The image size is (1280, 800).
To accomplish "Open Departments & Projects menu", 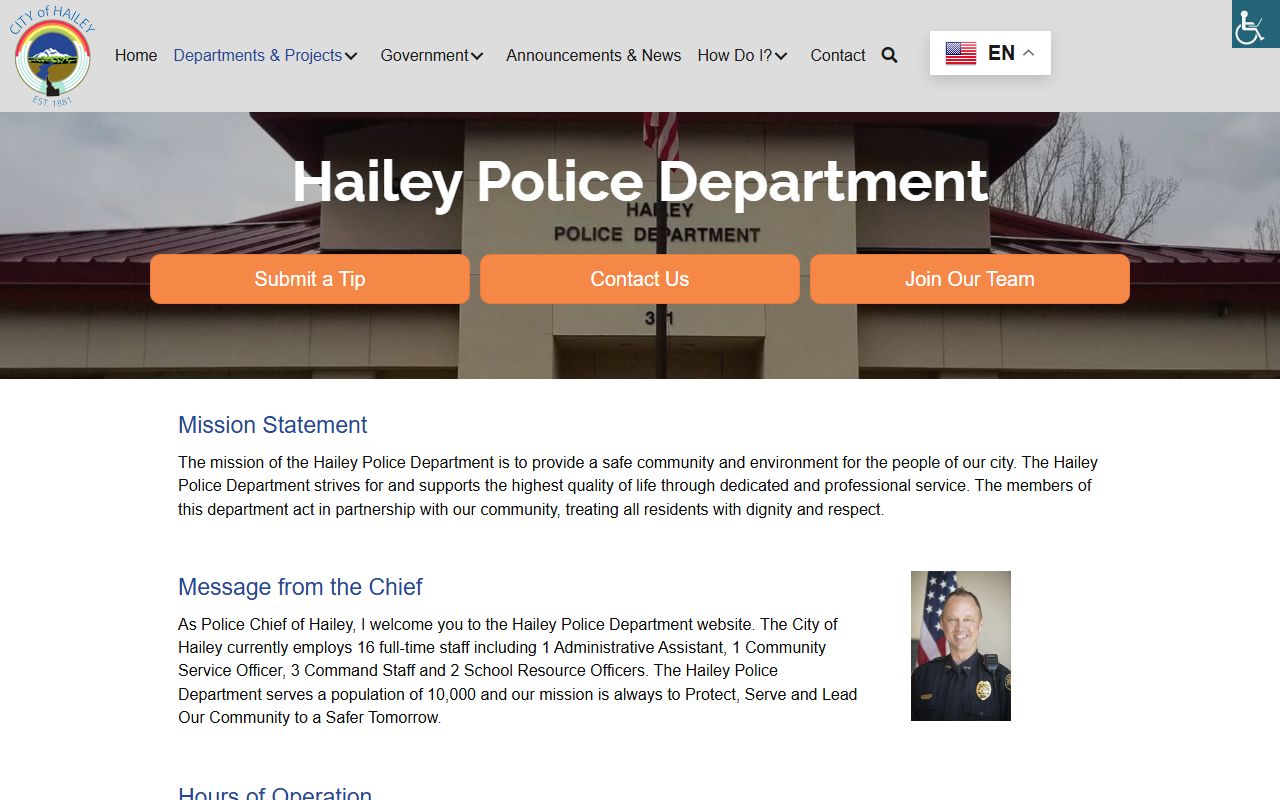I will pos(258,55).
